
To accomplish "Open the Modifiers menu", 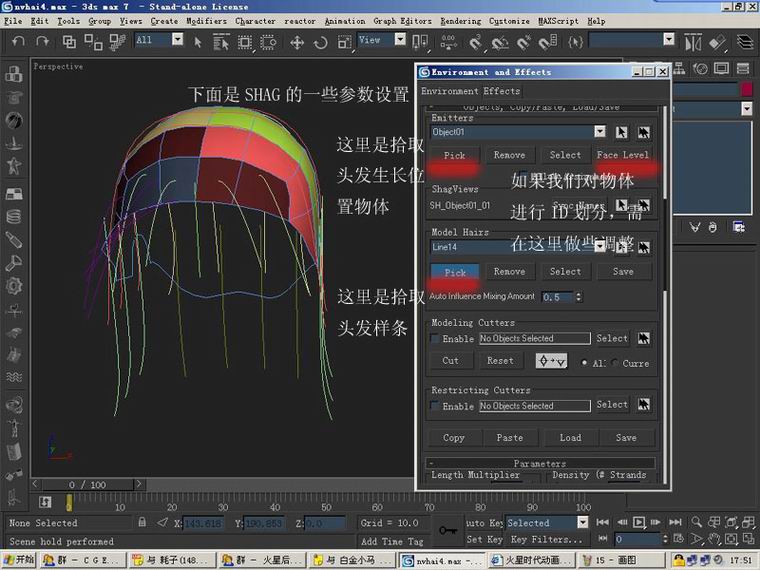I will [x=206, y=21].
